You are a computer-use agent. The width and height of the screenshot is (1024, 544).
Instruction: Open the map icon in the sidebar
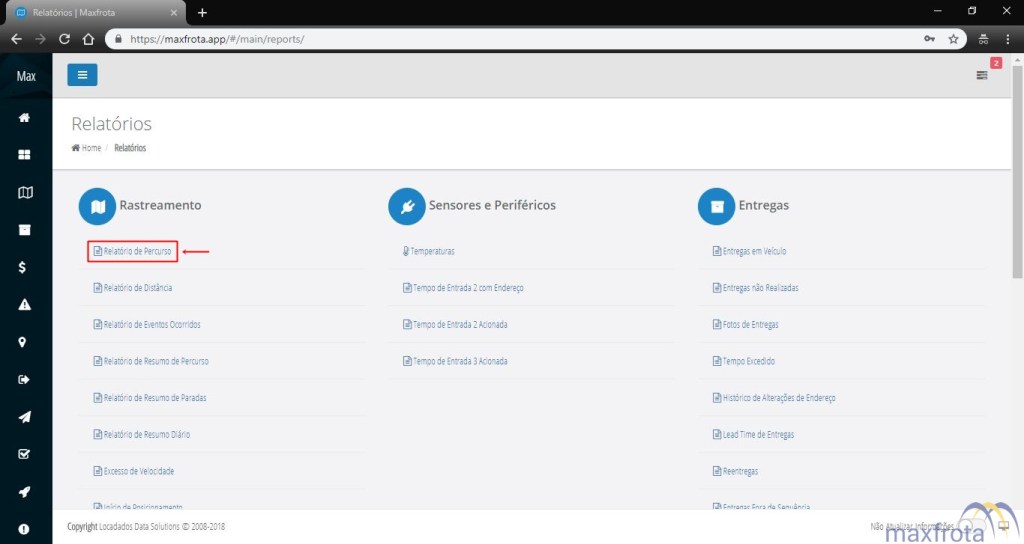[25, 193]
